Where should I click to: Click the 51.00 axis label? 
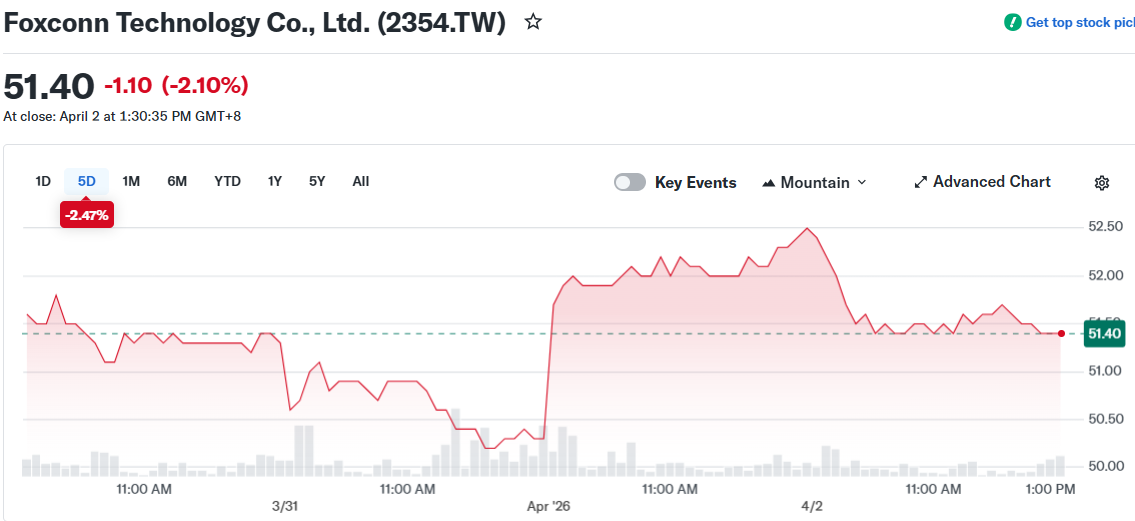1105,371
